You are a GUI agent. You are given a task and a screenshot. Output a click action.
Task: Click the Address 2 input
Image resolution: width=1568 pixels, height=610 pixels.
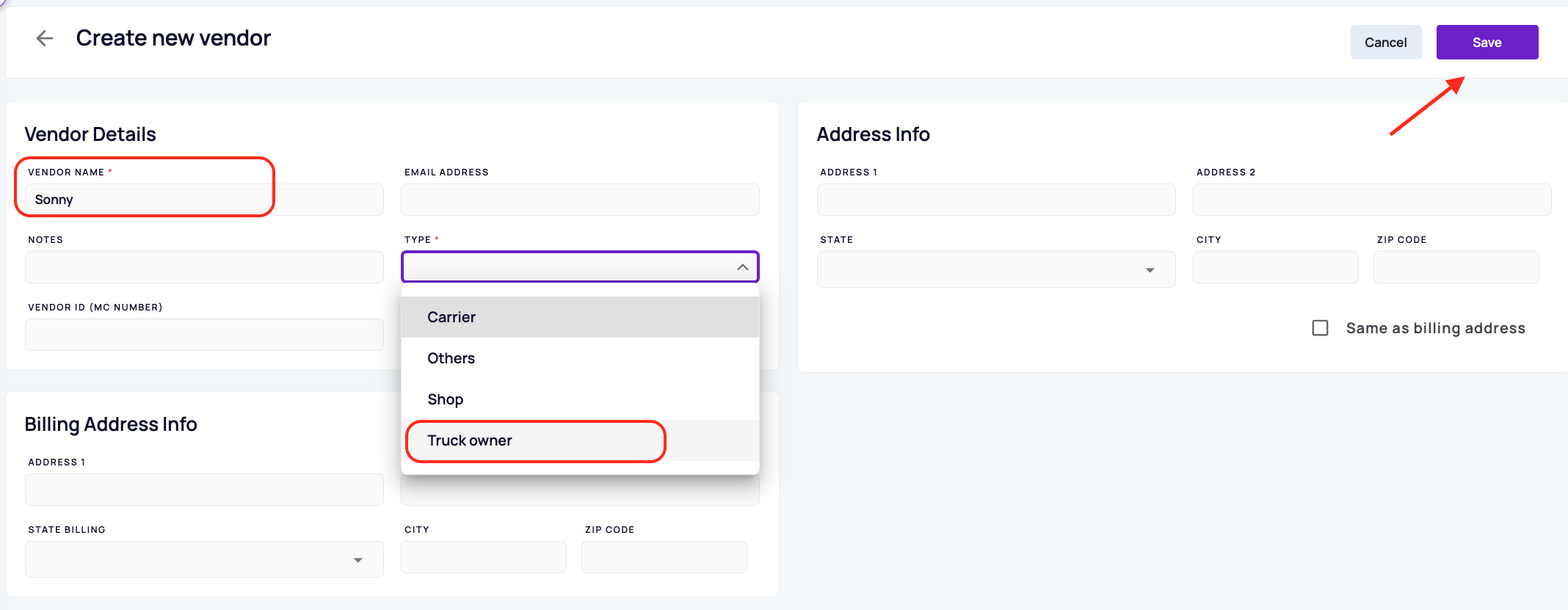click(x=1372, y=200)
